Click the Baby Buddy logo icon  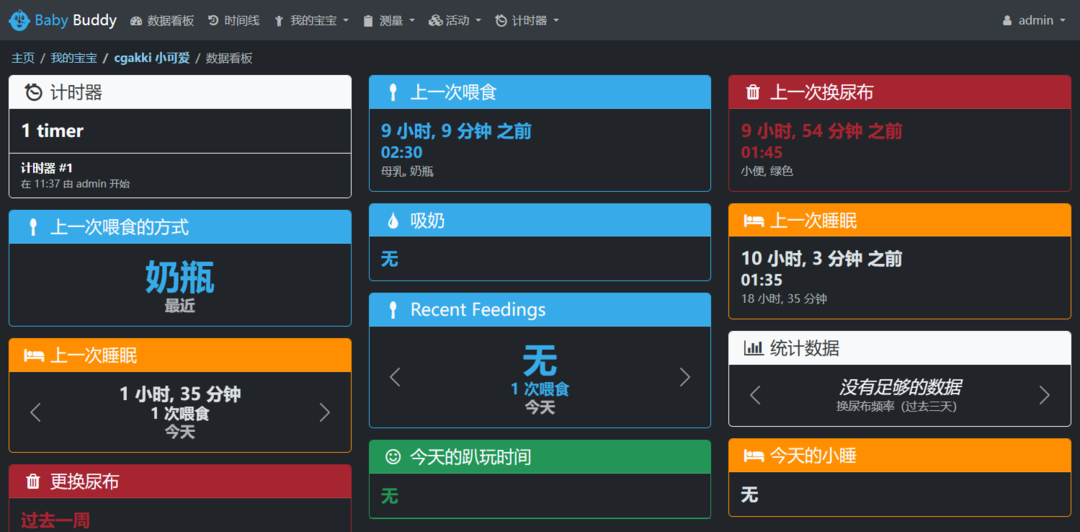(x=19, y=20)
